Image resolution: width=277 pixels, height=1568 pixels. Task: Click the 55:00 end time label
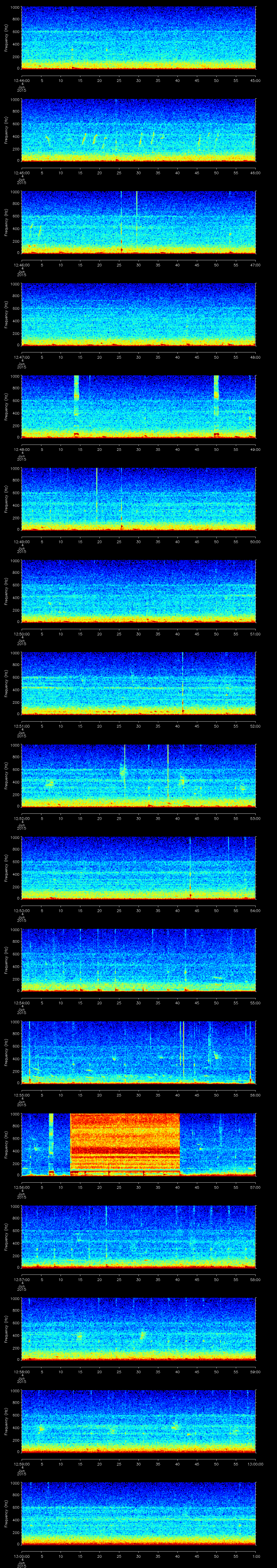pyautogui.click(x=256, y=1003)
